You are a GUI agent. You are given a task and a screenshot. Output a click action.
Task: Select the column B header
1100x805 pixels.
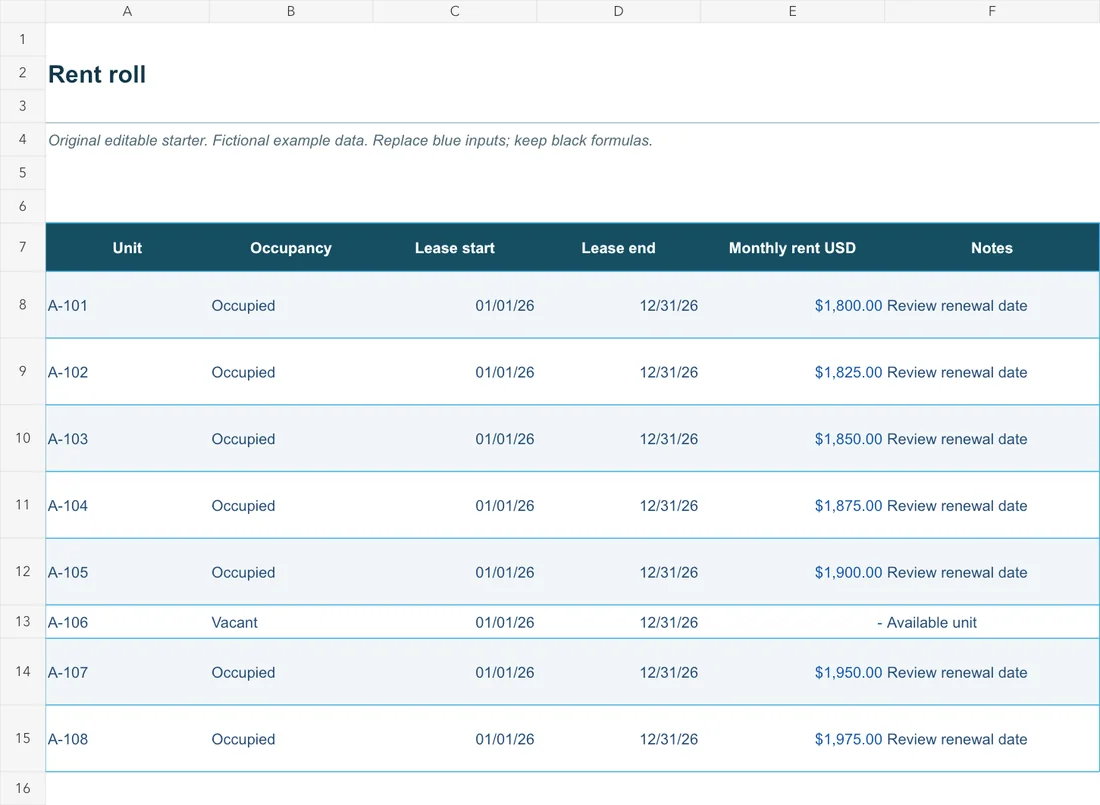pos(291,11)
